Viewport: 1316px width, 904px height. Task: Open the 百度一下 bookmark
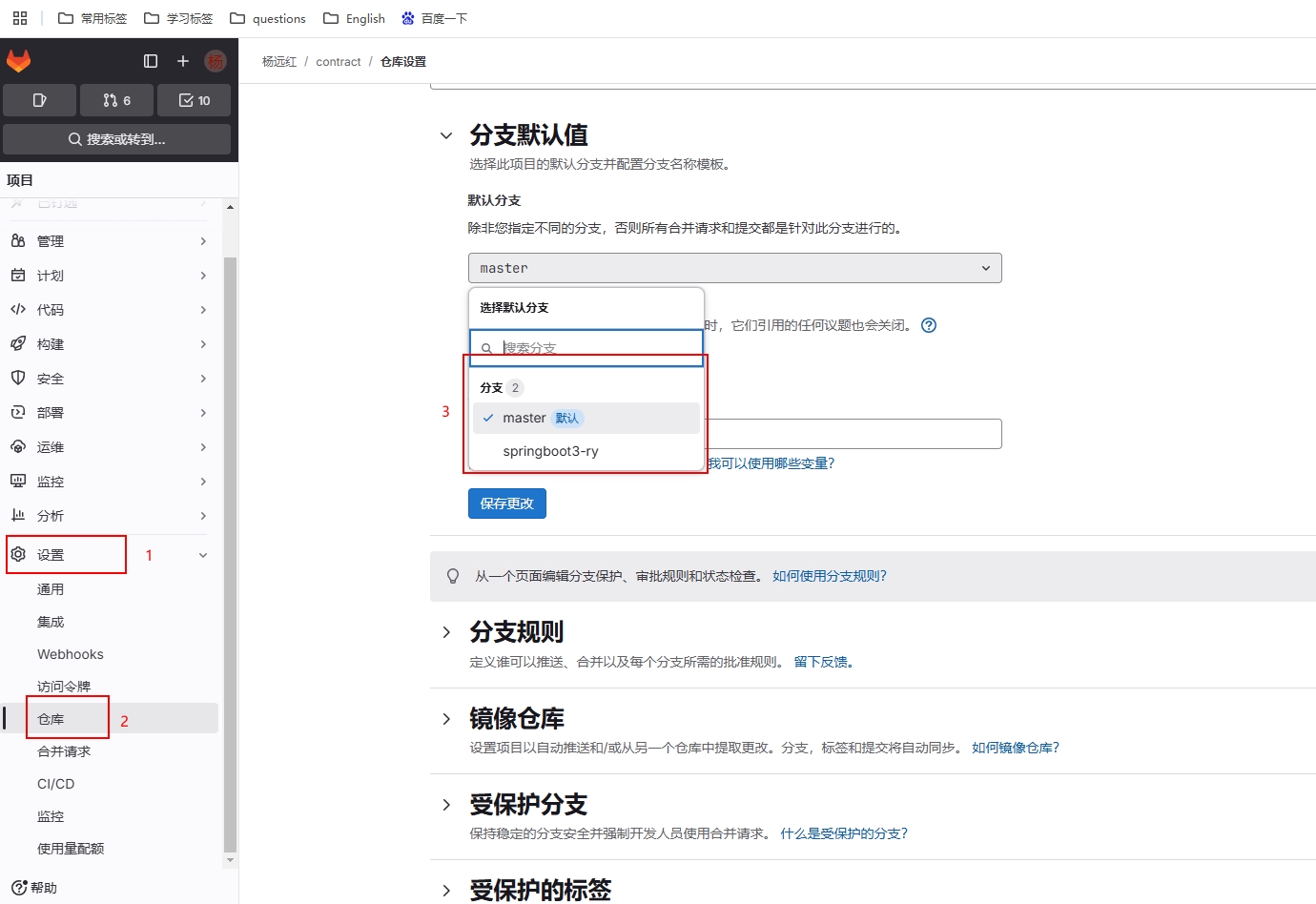(434, 18)
